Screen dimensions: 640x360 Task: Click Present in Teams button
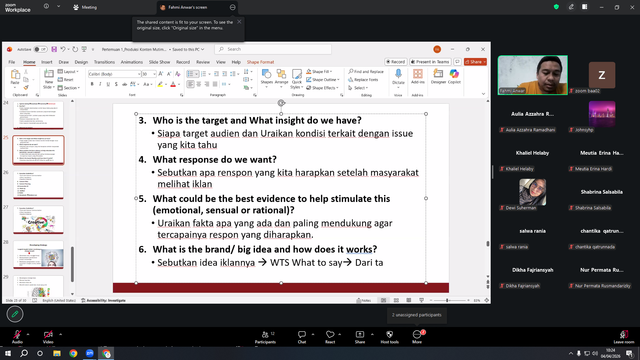point(430,62)
